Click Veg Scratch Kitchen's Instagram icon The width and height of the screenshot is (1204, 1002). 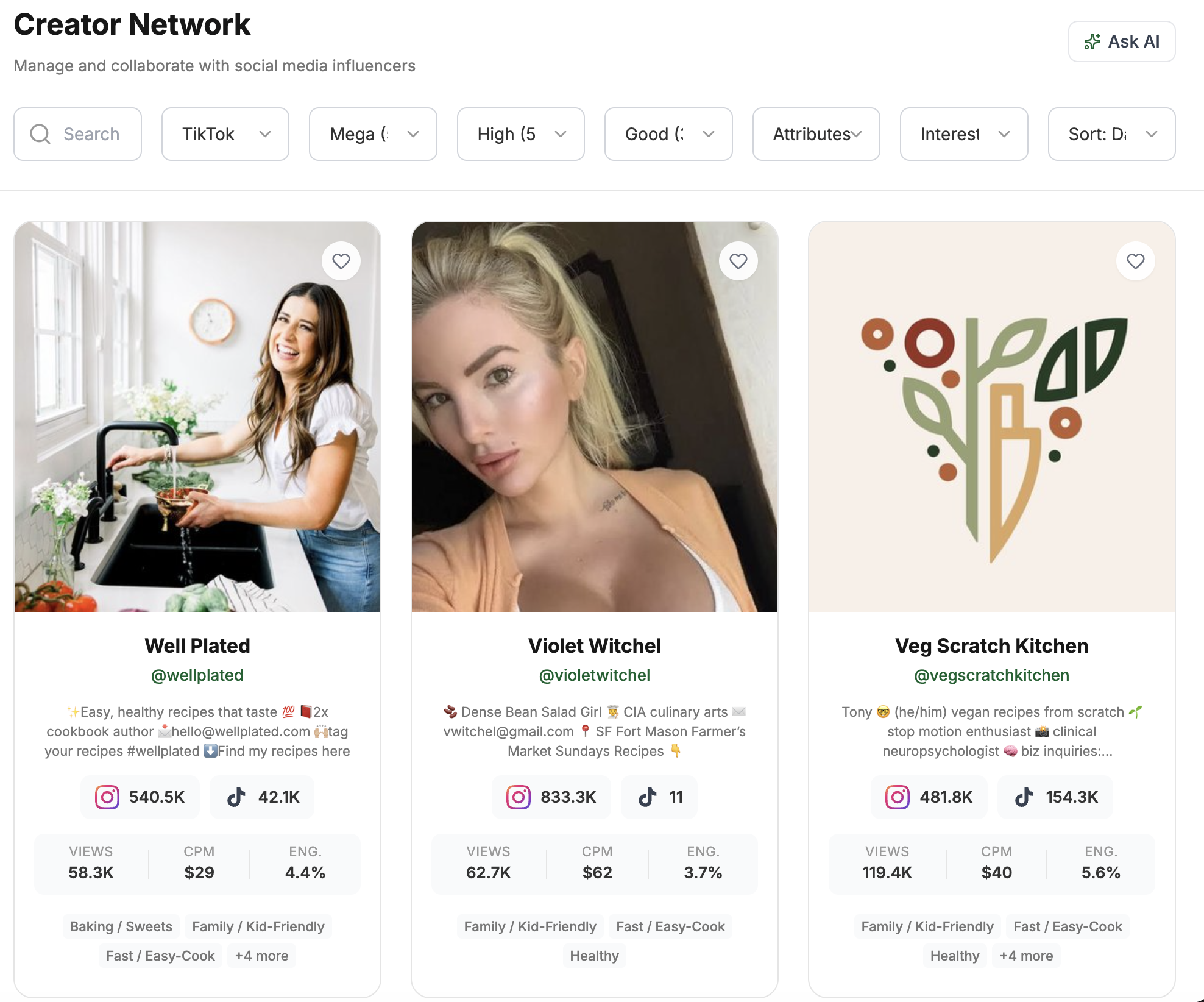point(898,797)
